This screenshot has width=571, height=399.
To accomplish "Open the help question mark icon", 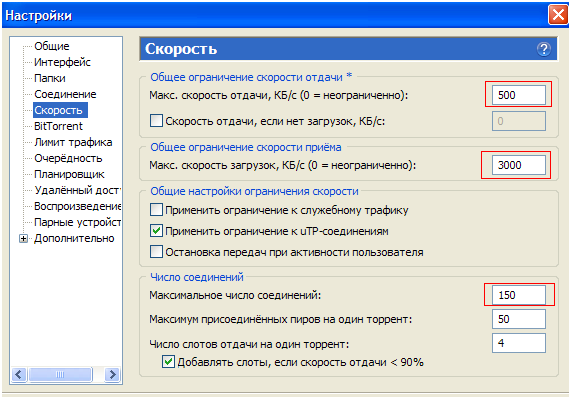I will (x=543, y=49).
